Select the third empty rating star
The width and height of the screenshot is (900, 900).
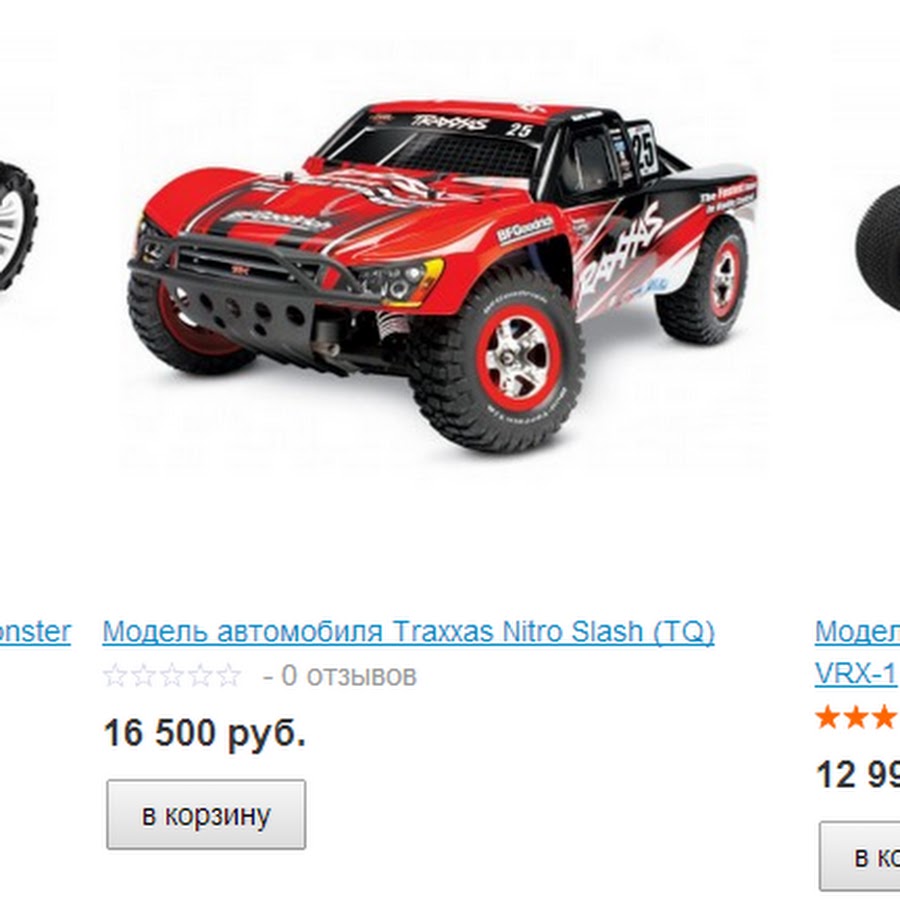(x=172, y=676)
